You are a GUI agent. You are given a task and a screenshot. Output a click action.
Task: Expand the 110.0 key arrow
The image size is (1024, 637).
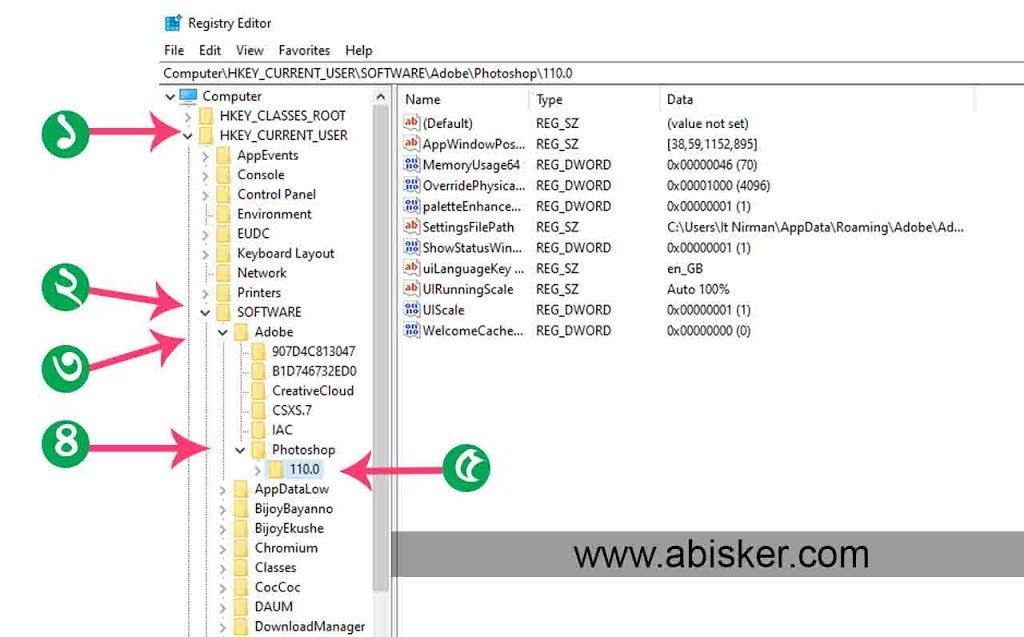[x=258, y=470]
